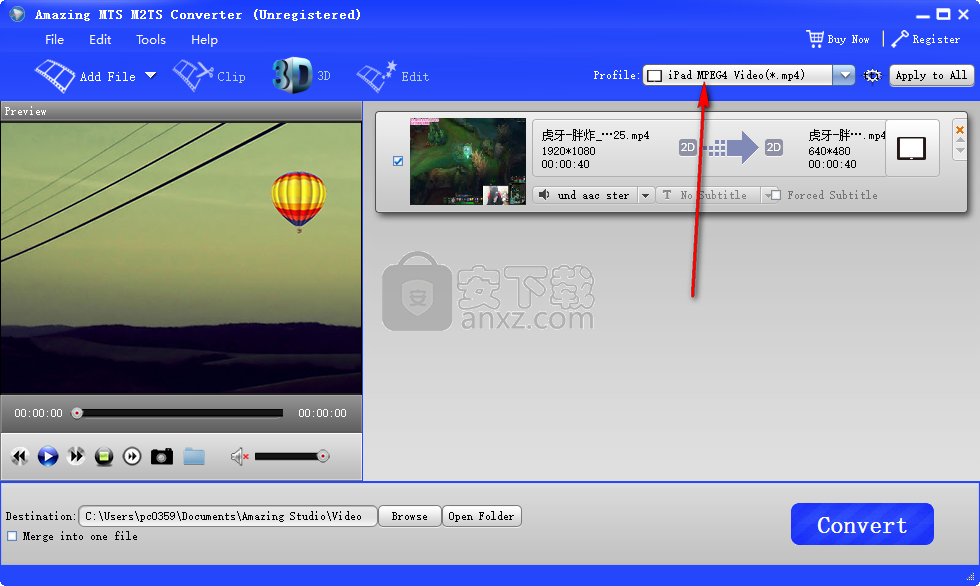Image resolution: width=980 pixels, height=586 pixels.
Task: Open the Help menu
Action: click(204, 40)
